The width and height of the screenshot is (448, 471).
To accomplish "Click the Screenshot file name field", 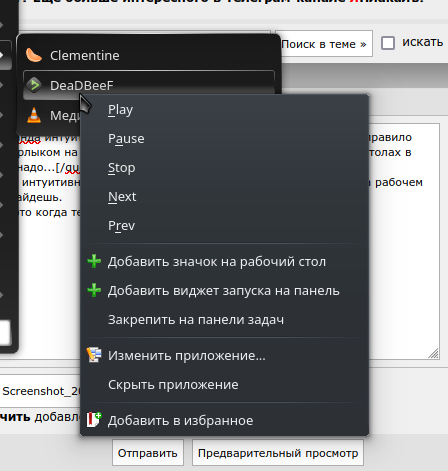I will (x=40, y=391).
